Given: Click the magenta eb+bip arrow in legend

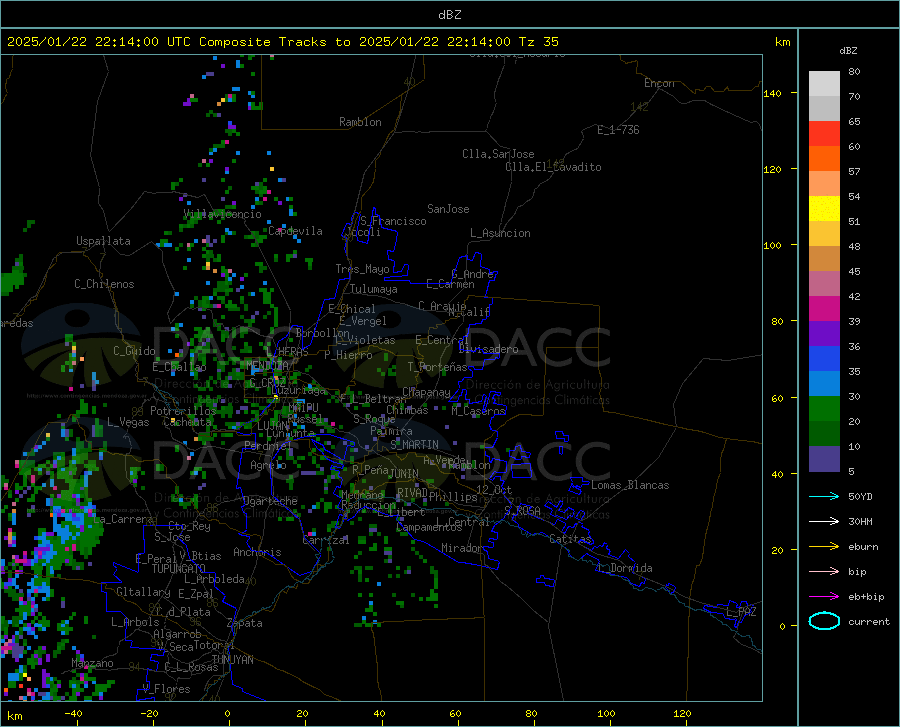Looking at the screenshot, I should pos(824,597).
